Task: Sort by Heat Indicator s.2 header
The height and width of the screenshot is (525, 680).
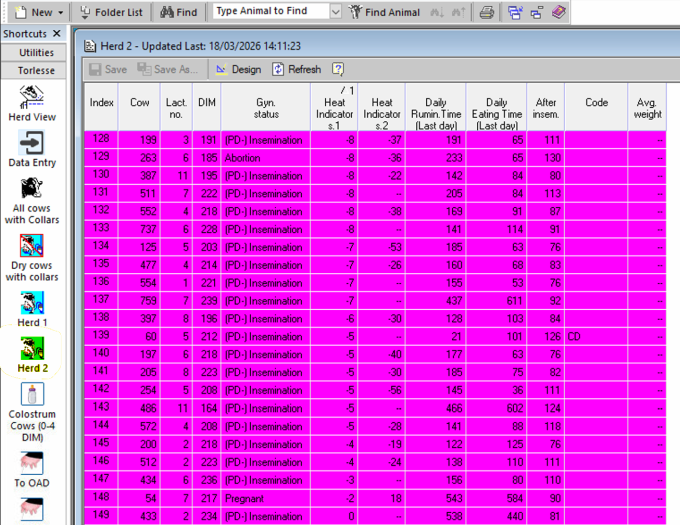Action: pos(381,107)
